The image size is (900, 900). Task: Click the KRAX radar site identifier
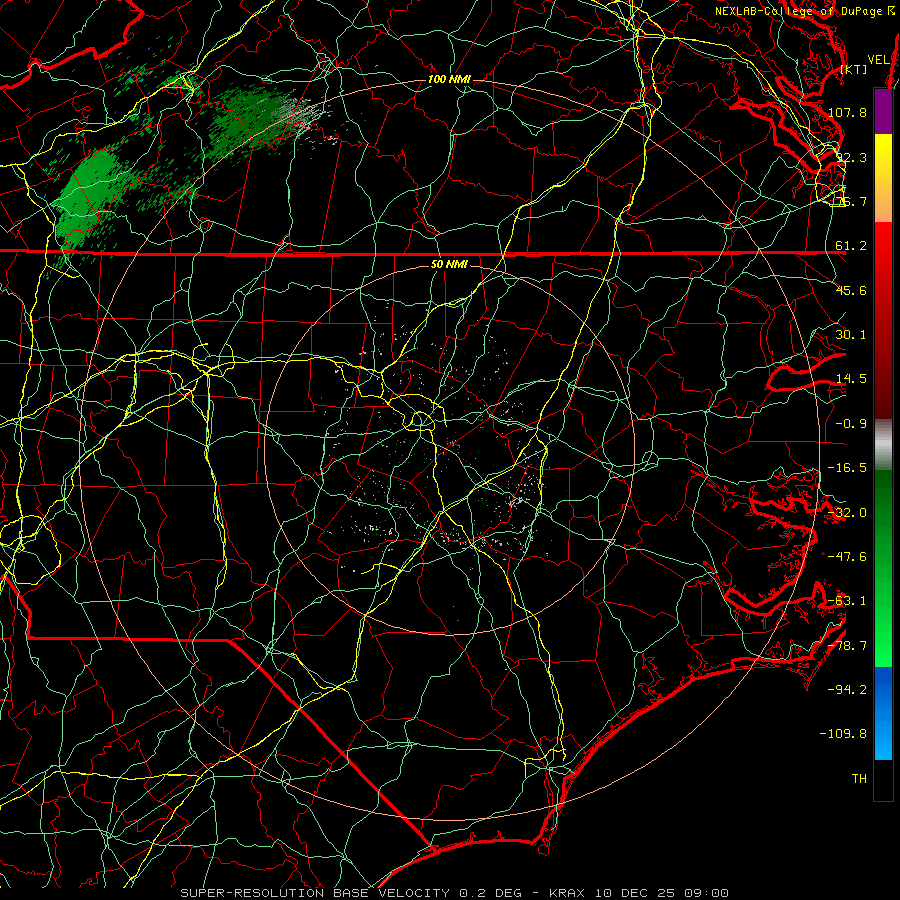[x=567, y=893]
